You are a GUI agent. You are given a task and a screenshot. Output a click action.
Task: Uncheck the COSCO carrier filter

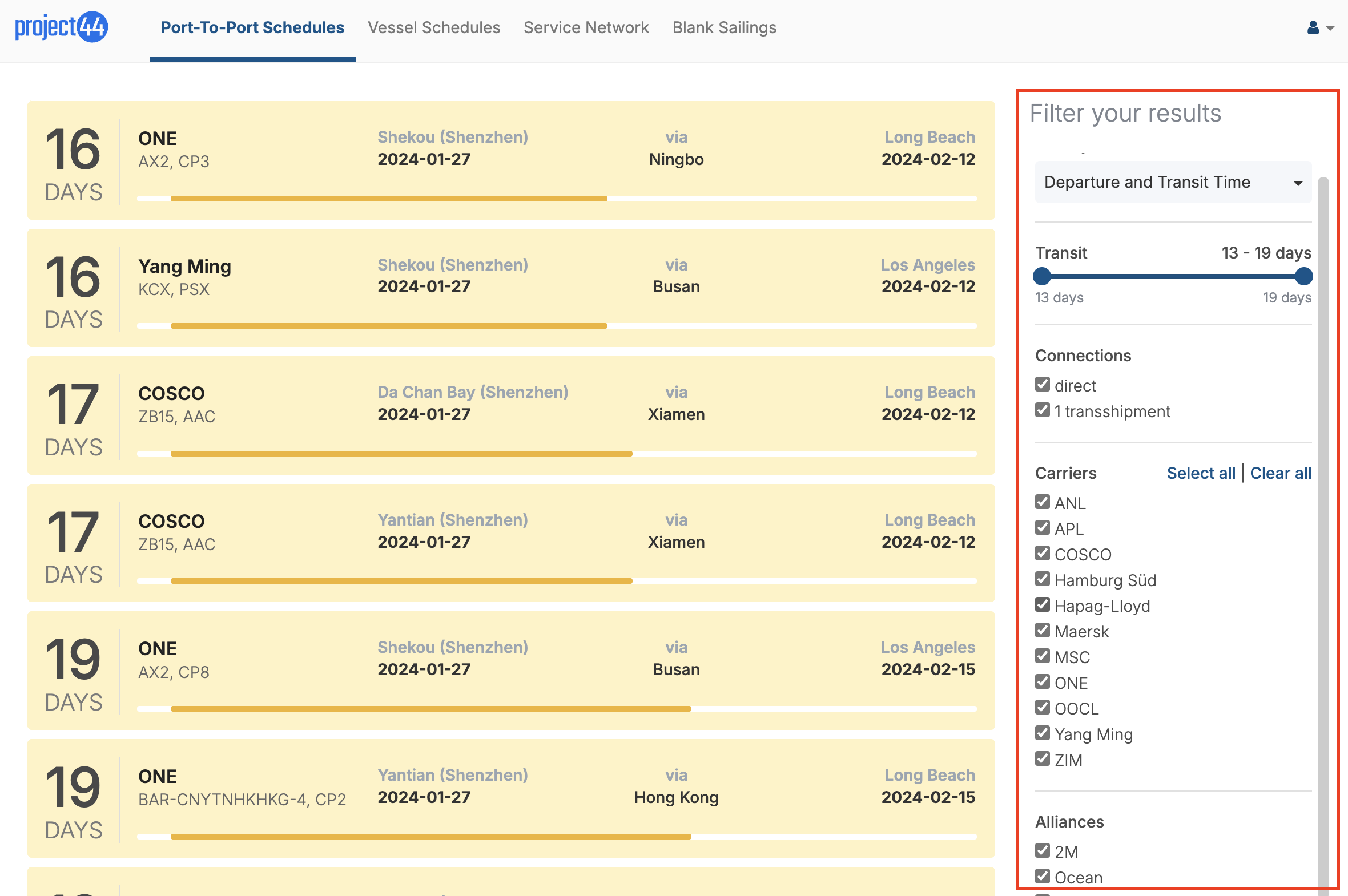point(1042,554)
